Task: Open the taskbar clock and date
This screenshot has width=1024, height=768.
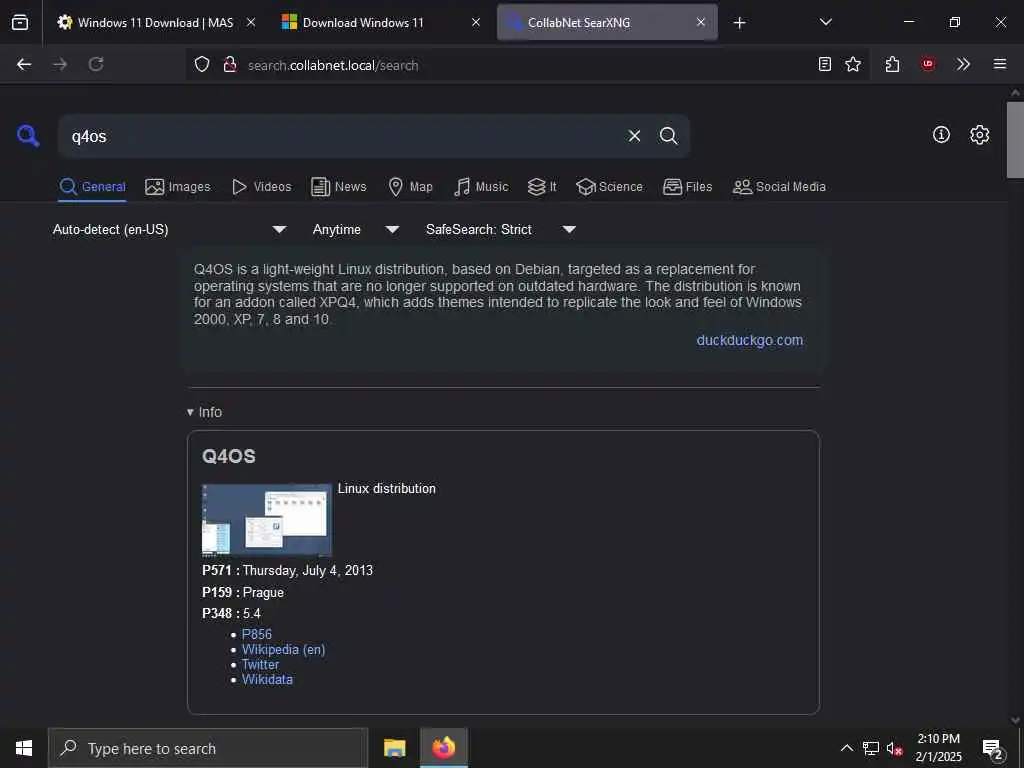Action: pyautogui.click(x=938, y=748)
